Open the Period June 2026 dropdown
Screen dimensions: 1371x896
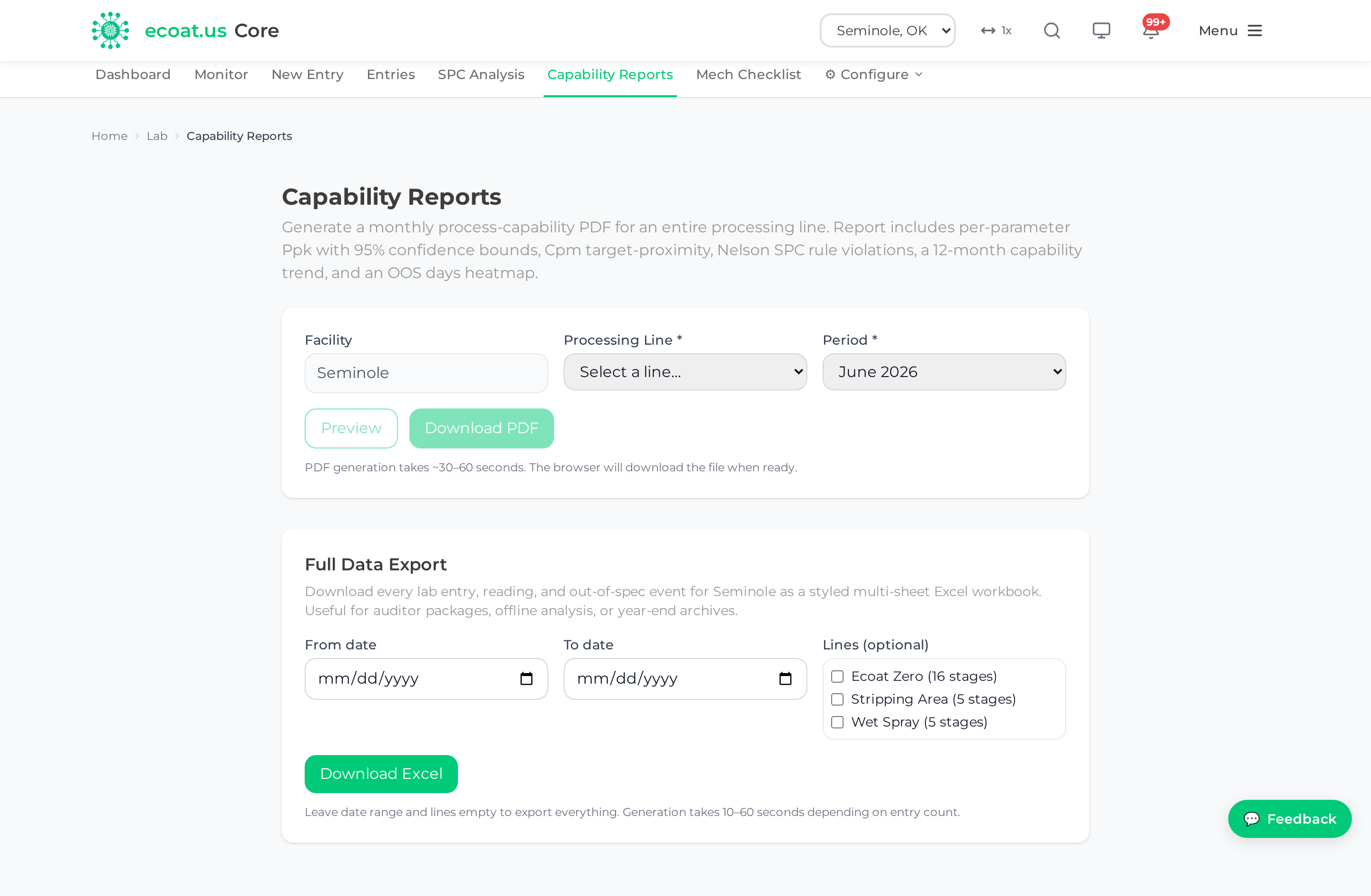click(944, 372)
